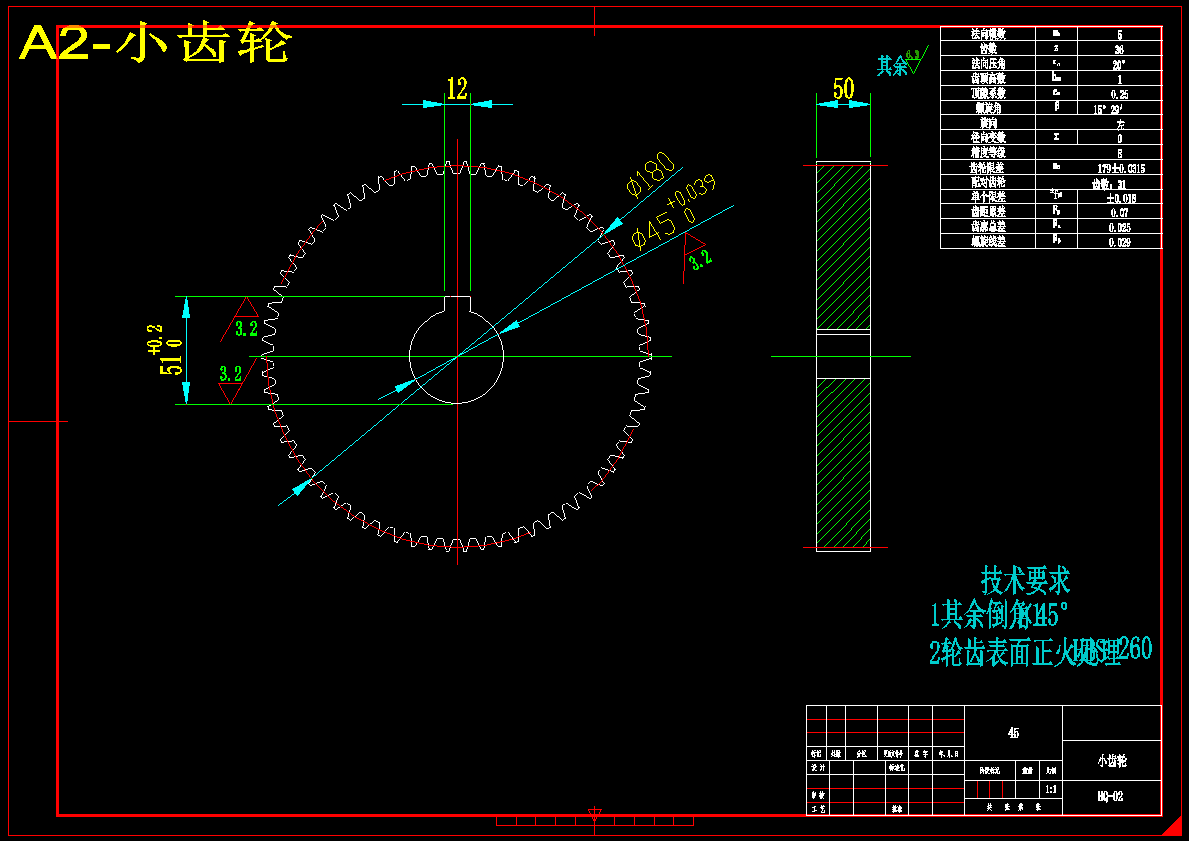The width and height of the screenshot is (1189, 841).
Task: Click the drawing number 'BQ-02'
Action: pyautogui.click(x=1110, y=796)
